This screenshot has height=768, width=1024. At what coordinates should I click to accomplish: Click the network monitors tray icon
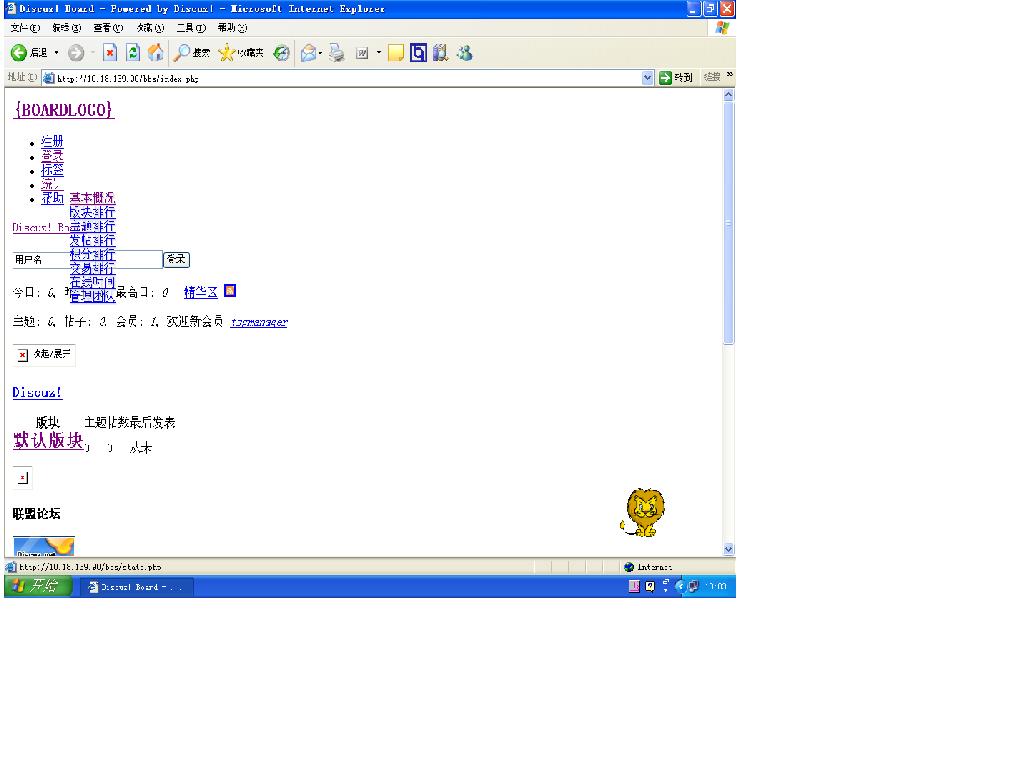[694, 586]
